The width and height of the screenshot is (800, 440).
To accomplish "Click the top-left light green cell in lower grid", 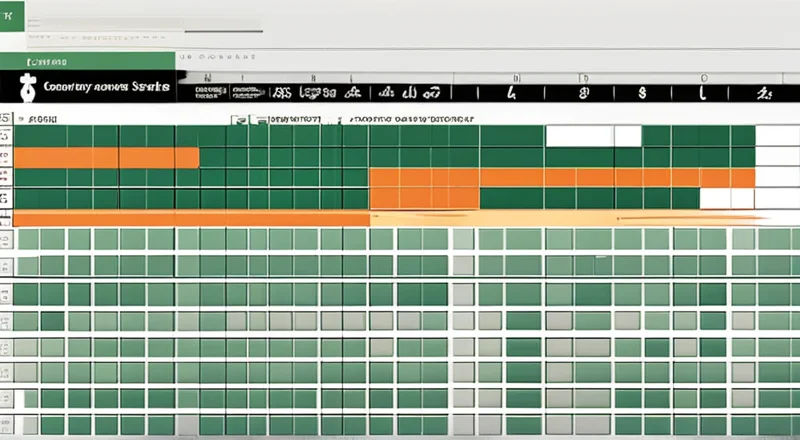I will point(28,239).
